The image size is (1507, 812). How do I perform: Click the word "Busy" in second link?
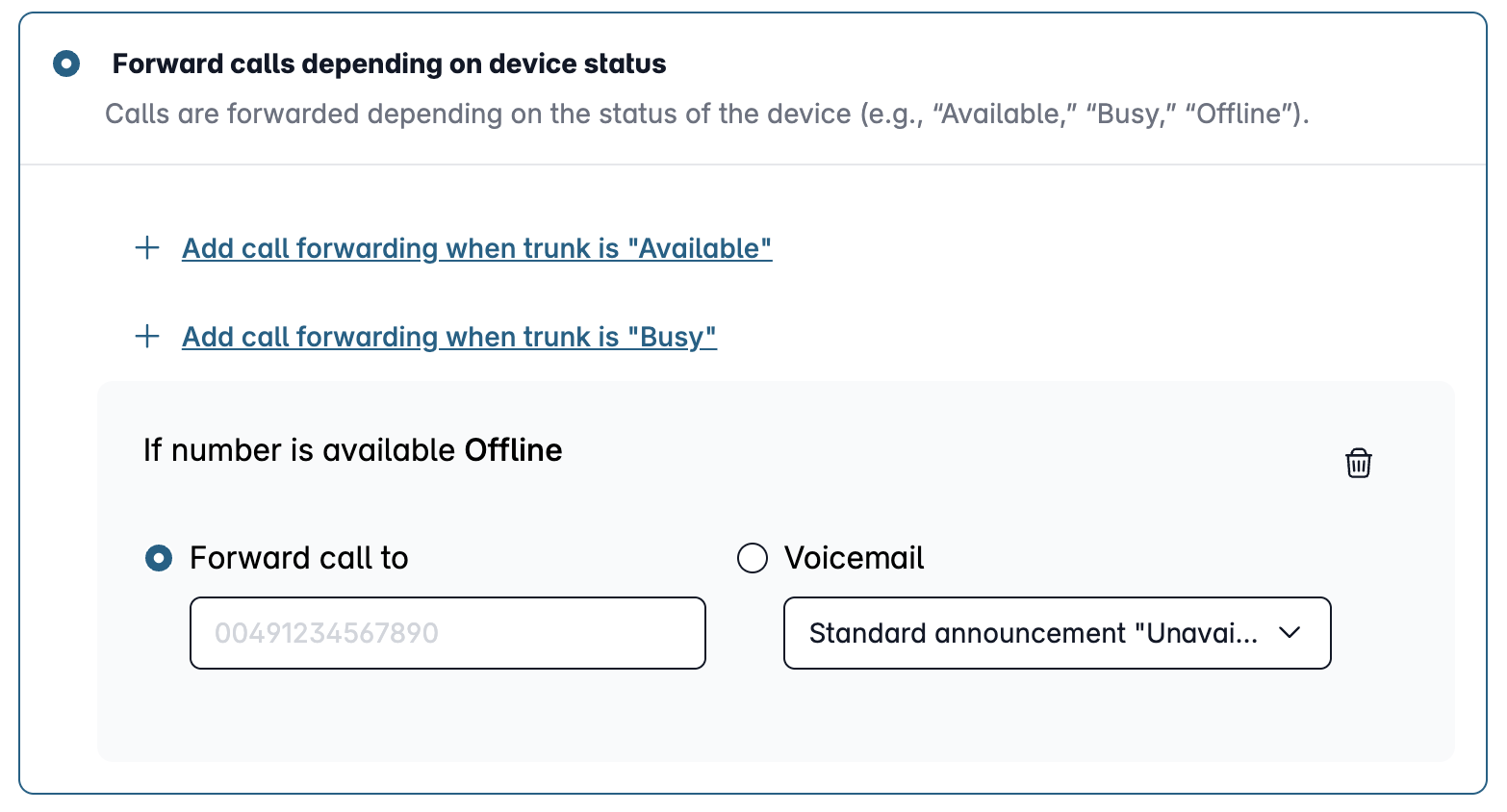(x=672, y=337)
